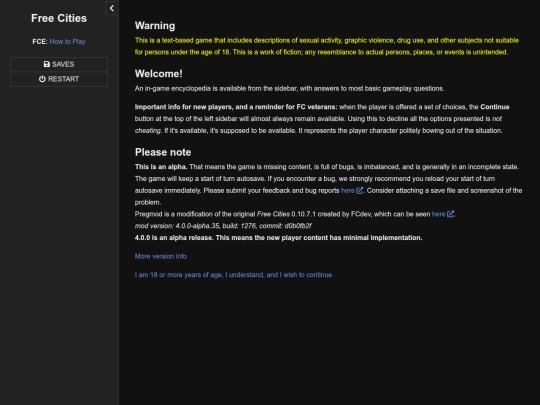Collapse the sidebar with the chevron arrow
The width and height of the screenshot is (540, 405).
pyautogui.click(x=112, y=8)
